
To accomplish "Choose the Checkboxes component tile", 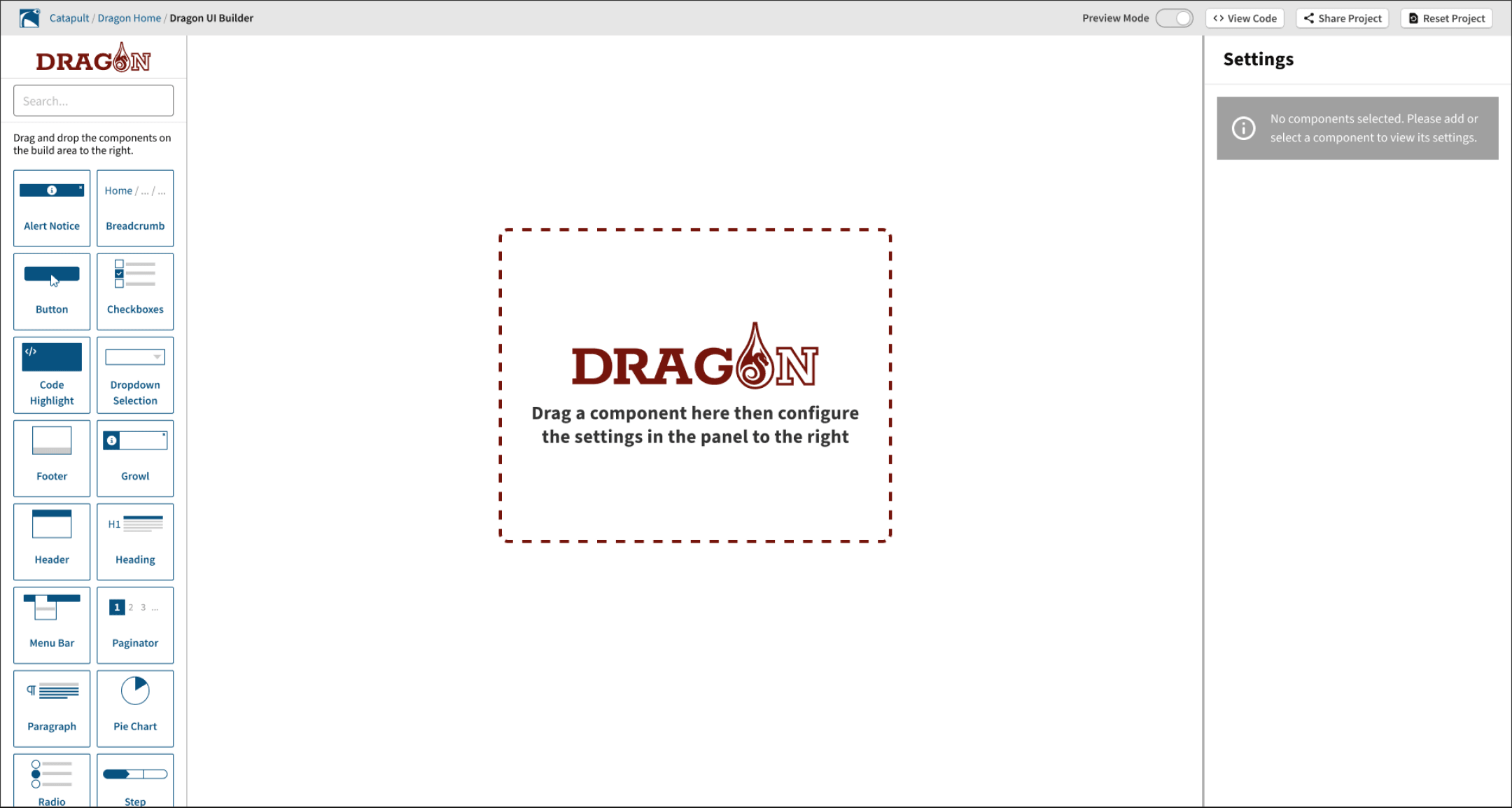I will click(135, 291).
